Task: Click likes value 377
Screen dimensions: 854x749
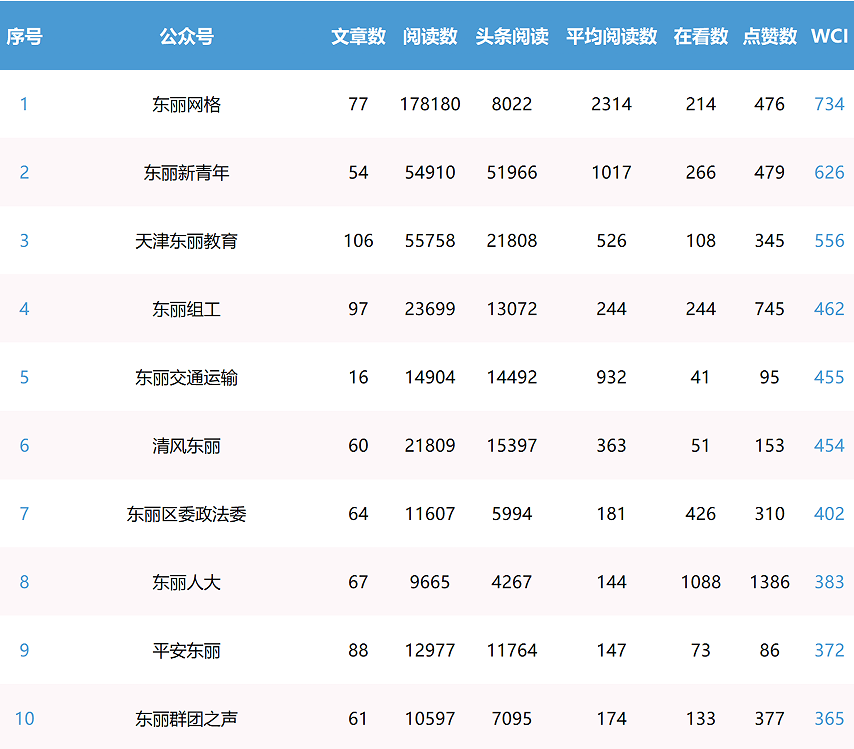Action: point(770,718)
